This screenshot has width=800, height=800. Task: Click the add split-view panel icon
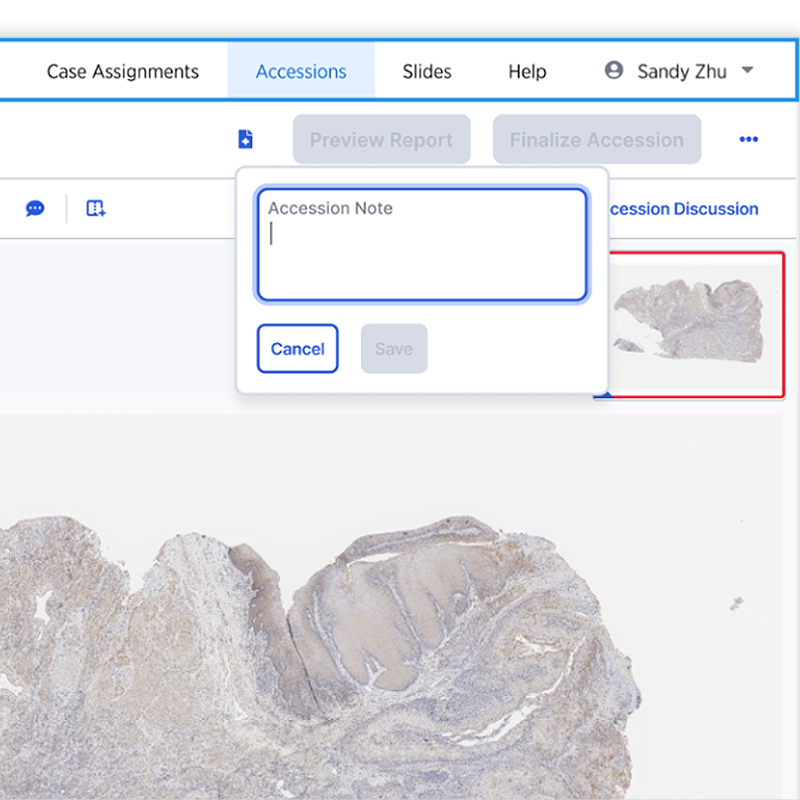coord(96,208)
